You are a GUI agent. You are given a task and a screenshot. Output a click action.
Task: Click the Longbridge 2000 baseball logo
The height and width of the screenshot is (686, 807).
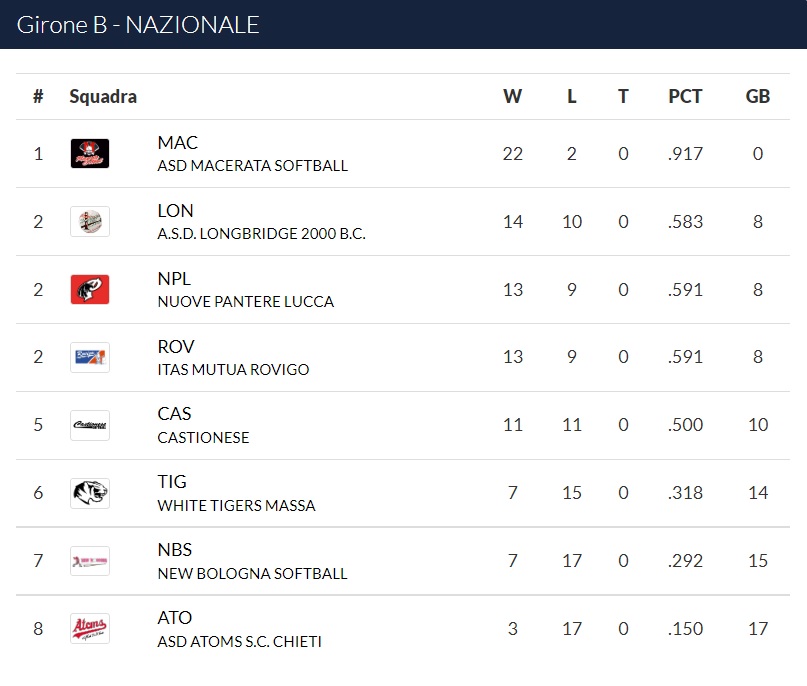click(x=90, y=221)
